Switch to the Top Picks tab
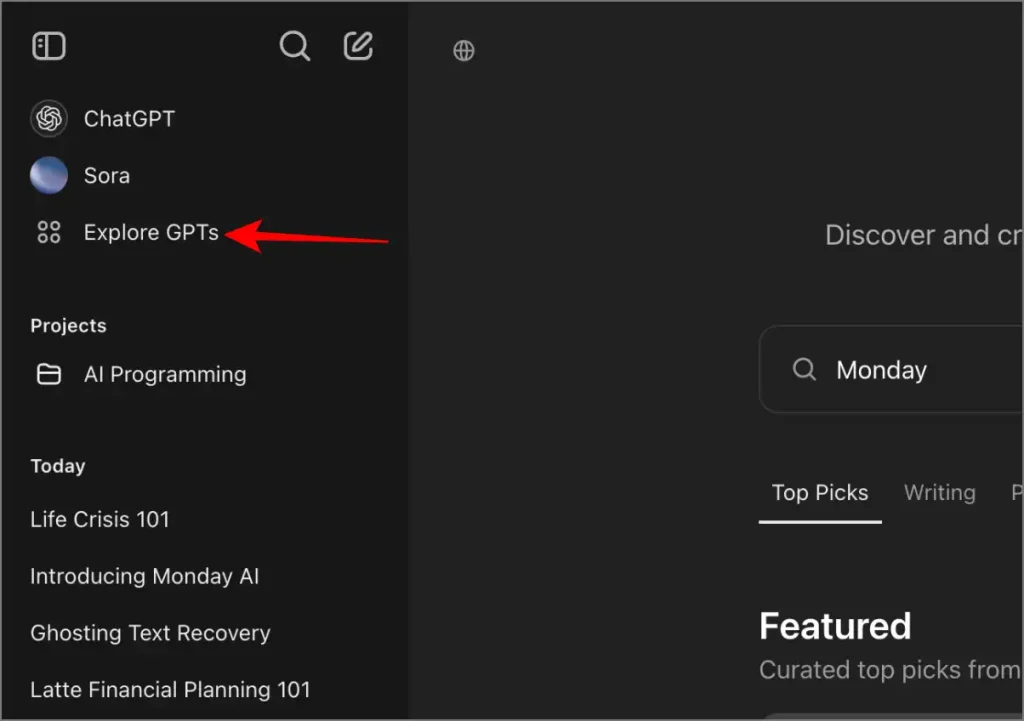The width and height of the screenshot is (1024, 721). 820,493
